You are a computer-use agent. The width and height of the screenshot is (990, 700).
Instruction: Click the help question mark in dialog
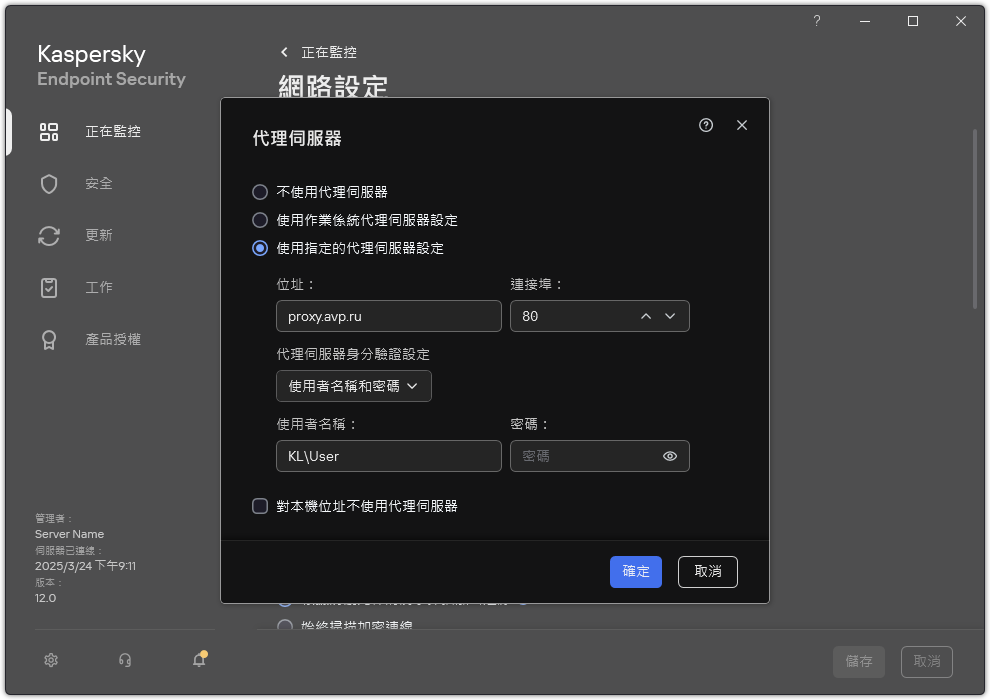pyautogui.click(x=705, y=125)
